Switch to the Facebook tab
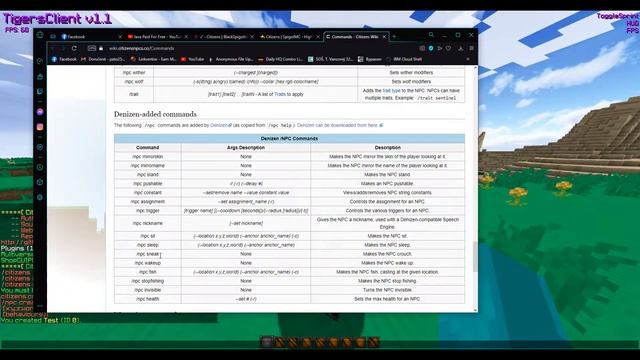The image size is (640, 360). (x=91, y=37)
